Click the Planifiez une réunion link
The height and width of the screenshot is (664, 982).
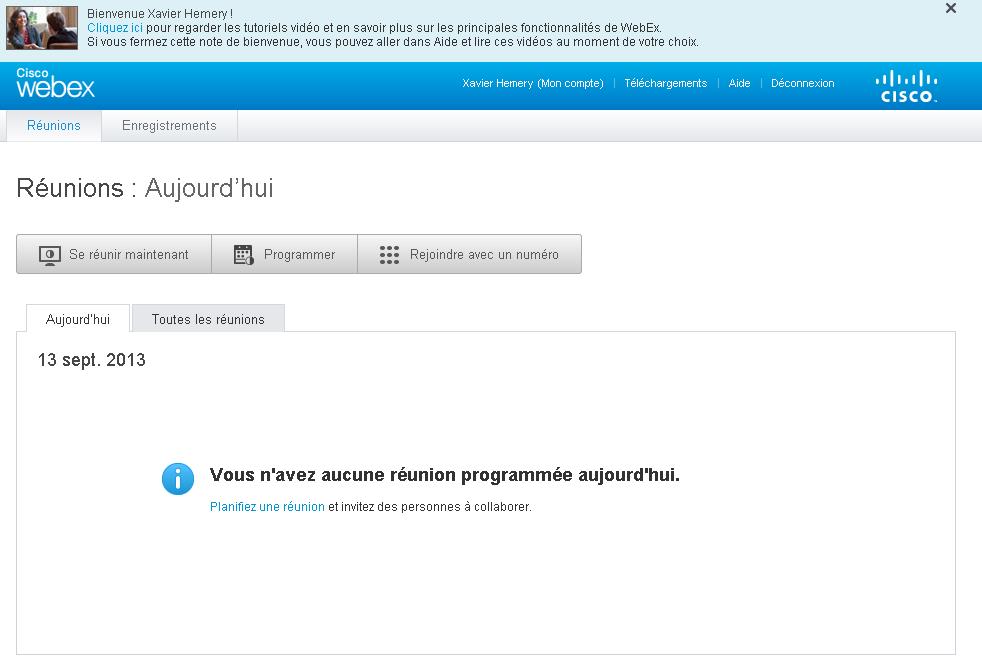pos(267,507)
